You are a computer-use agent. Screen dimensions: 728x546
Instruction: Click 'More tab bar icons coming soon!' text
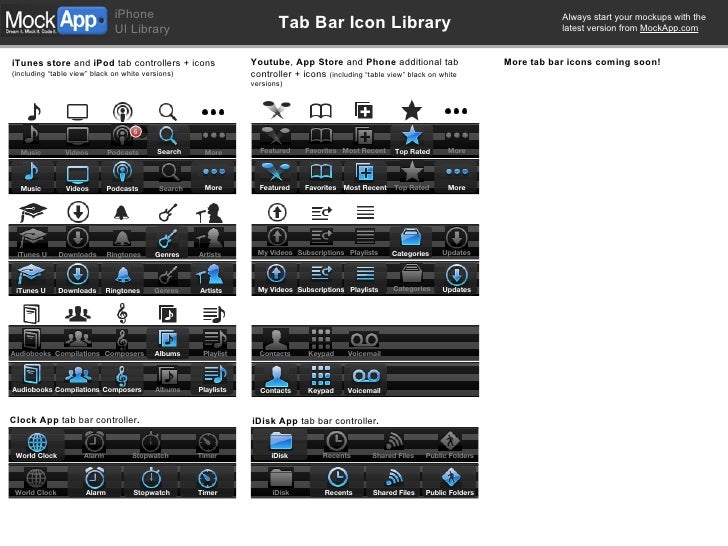(582, 62)
